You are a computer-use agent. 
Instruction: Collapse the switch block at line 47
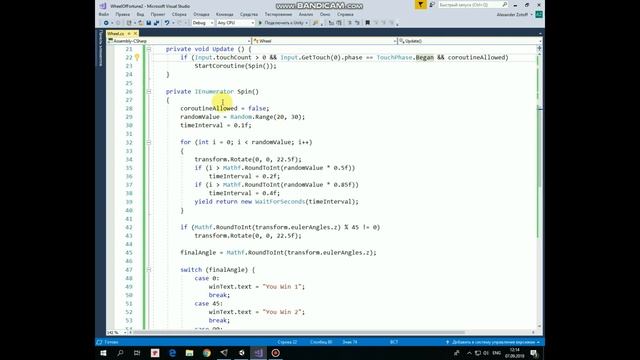[x=149, y=270]
